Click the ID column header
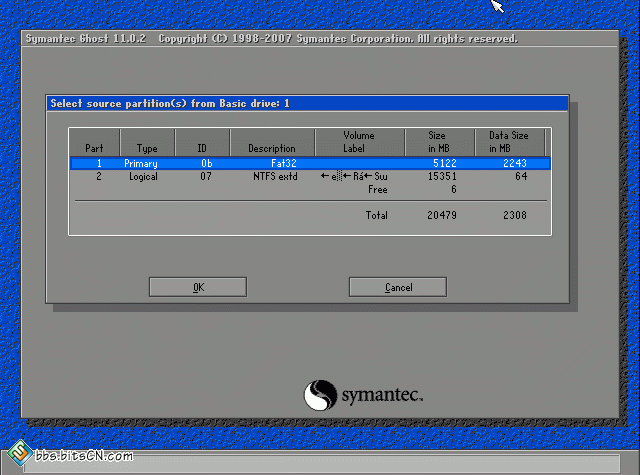The height and width of the screenshot is (475, 640). (202, 142)
